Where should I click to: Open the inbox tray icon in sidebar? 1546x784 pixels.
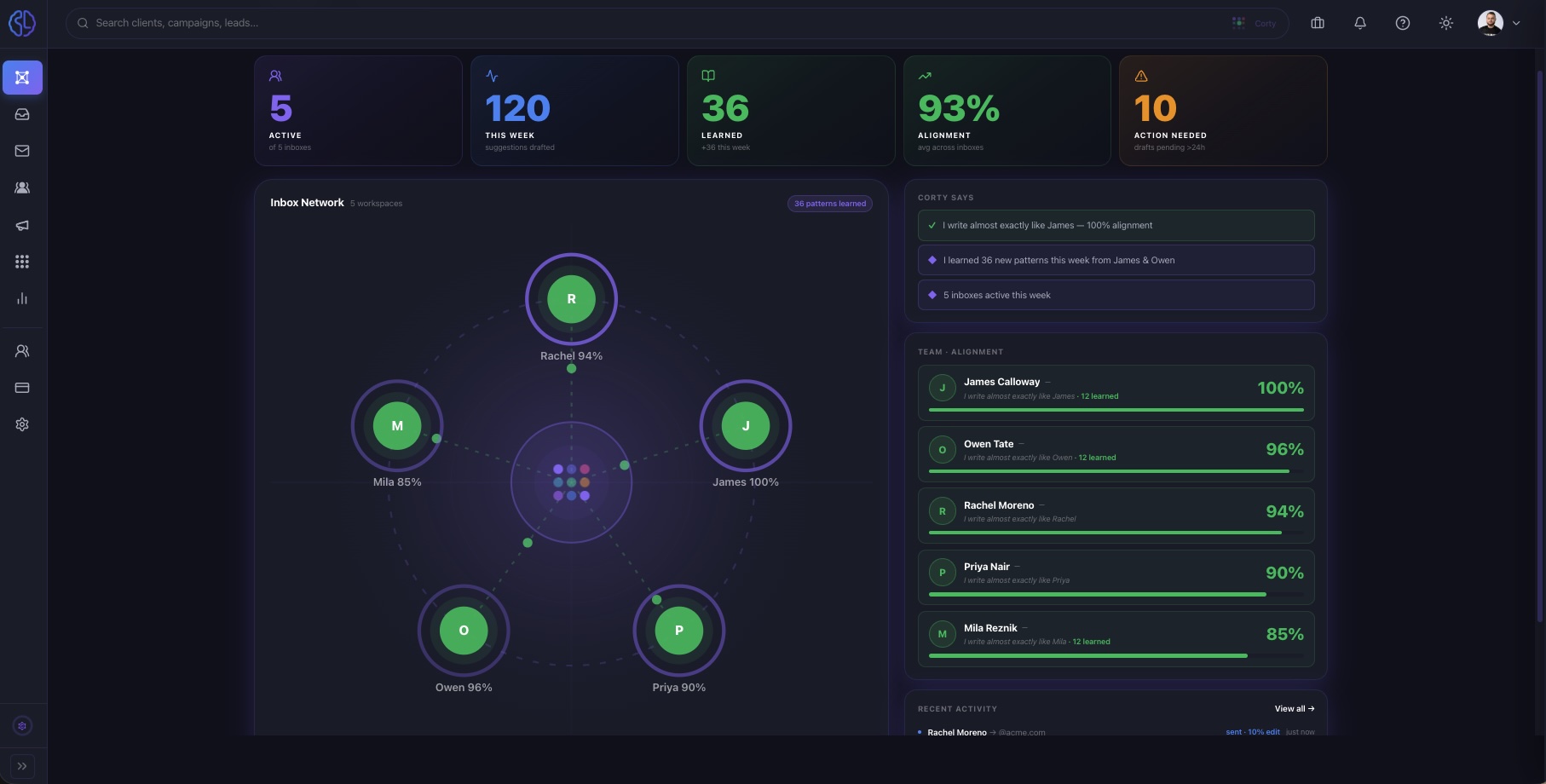click(22, 114)
